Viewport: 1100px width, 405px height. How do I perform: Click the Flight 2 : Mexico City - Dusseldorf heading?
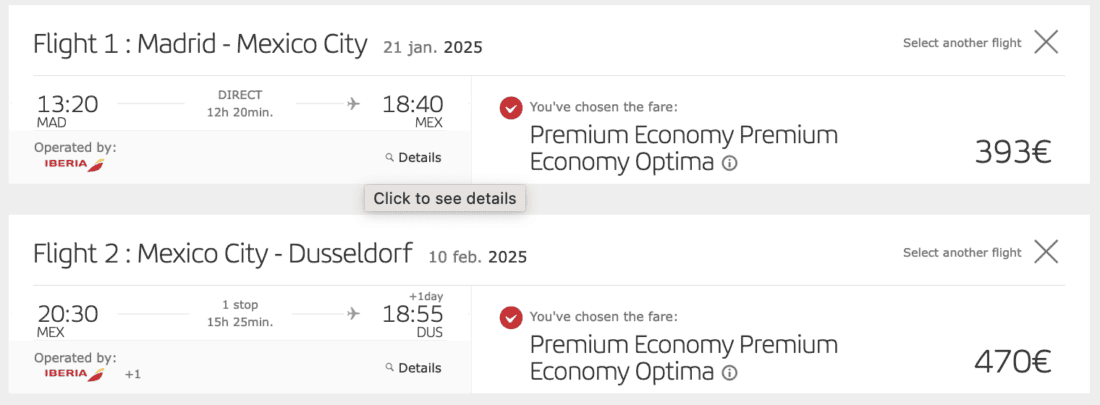(222, 254)
